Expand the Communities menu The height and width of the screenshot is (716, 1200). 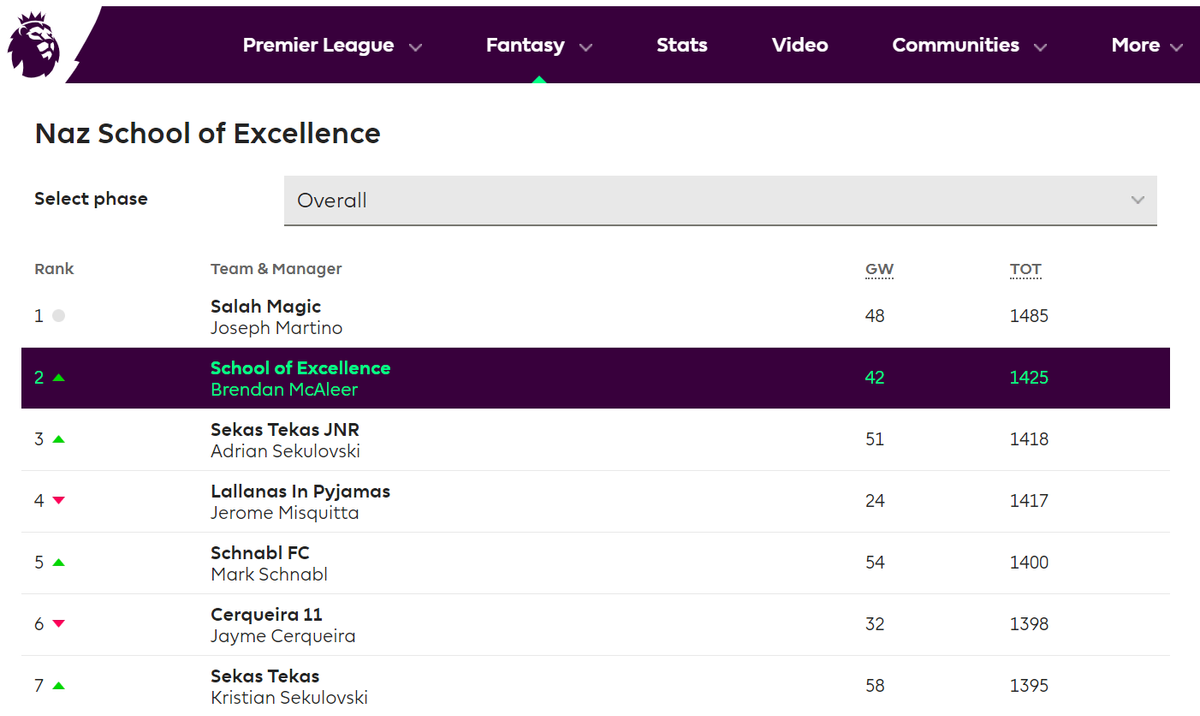tap(968, 46)
